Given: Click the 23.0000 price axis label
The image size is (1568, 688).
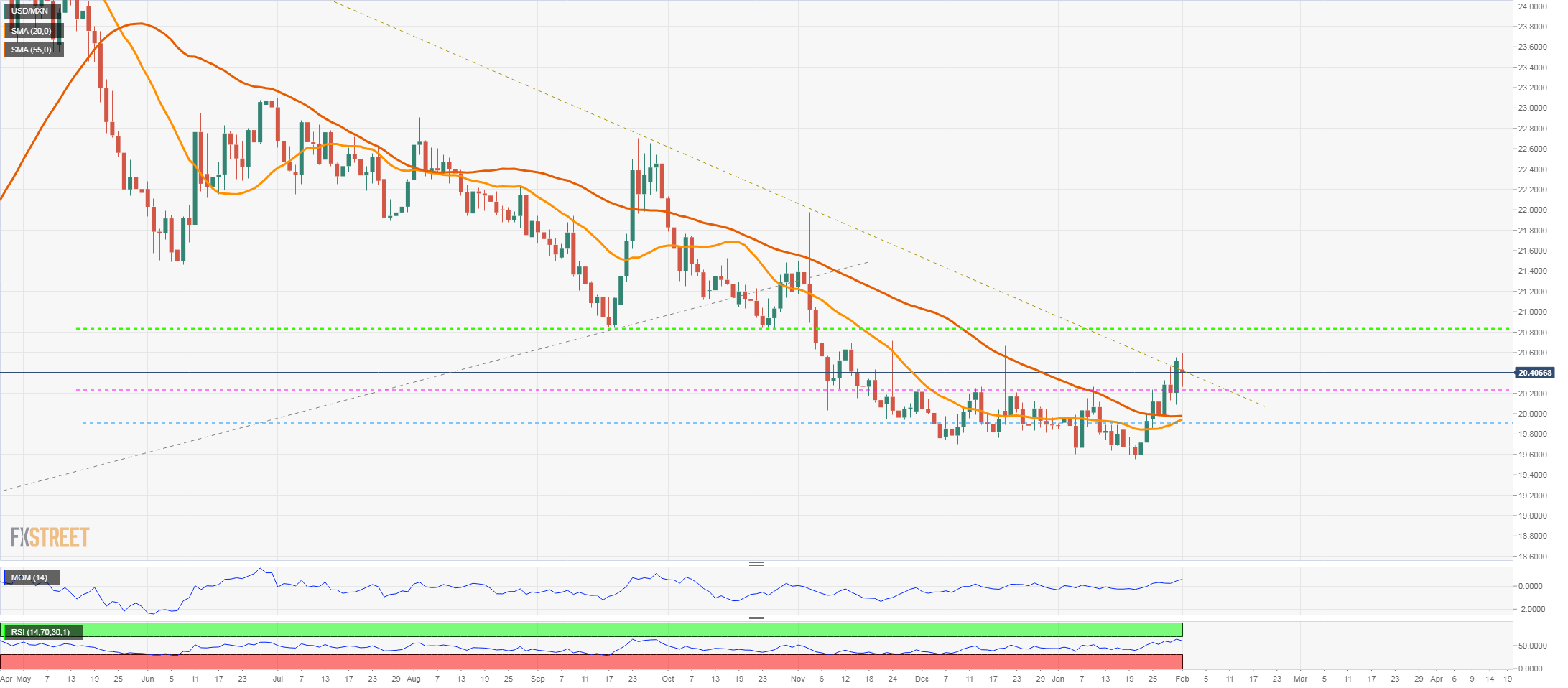Looking at the screenshot, I should 1532,108.
